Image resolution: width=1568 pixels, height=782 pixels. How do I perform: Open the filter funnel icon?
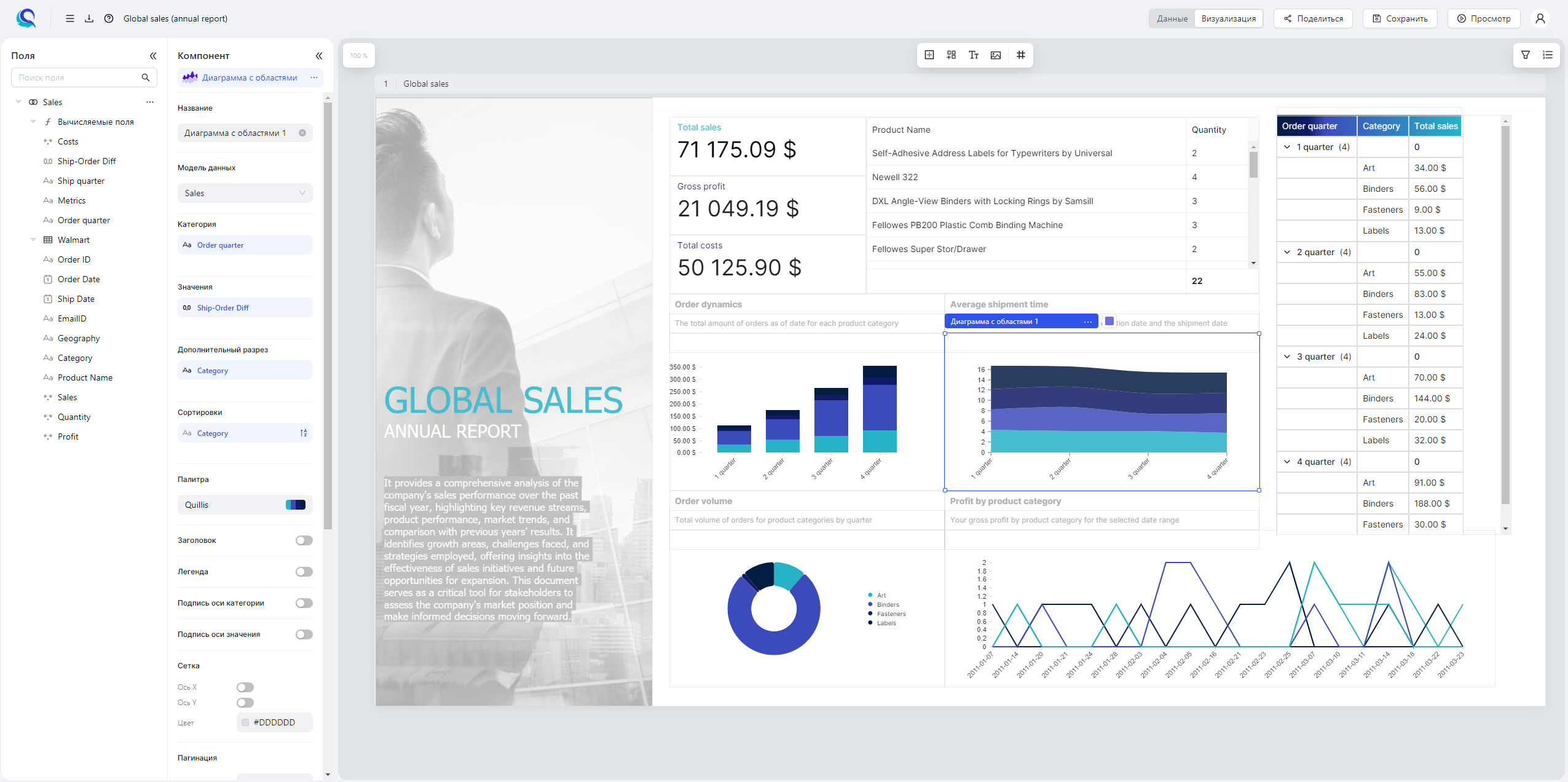pyautogui.click(x=1526, y=55)
